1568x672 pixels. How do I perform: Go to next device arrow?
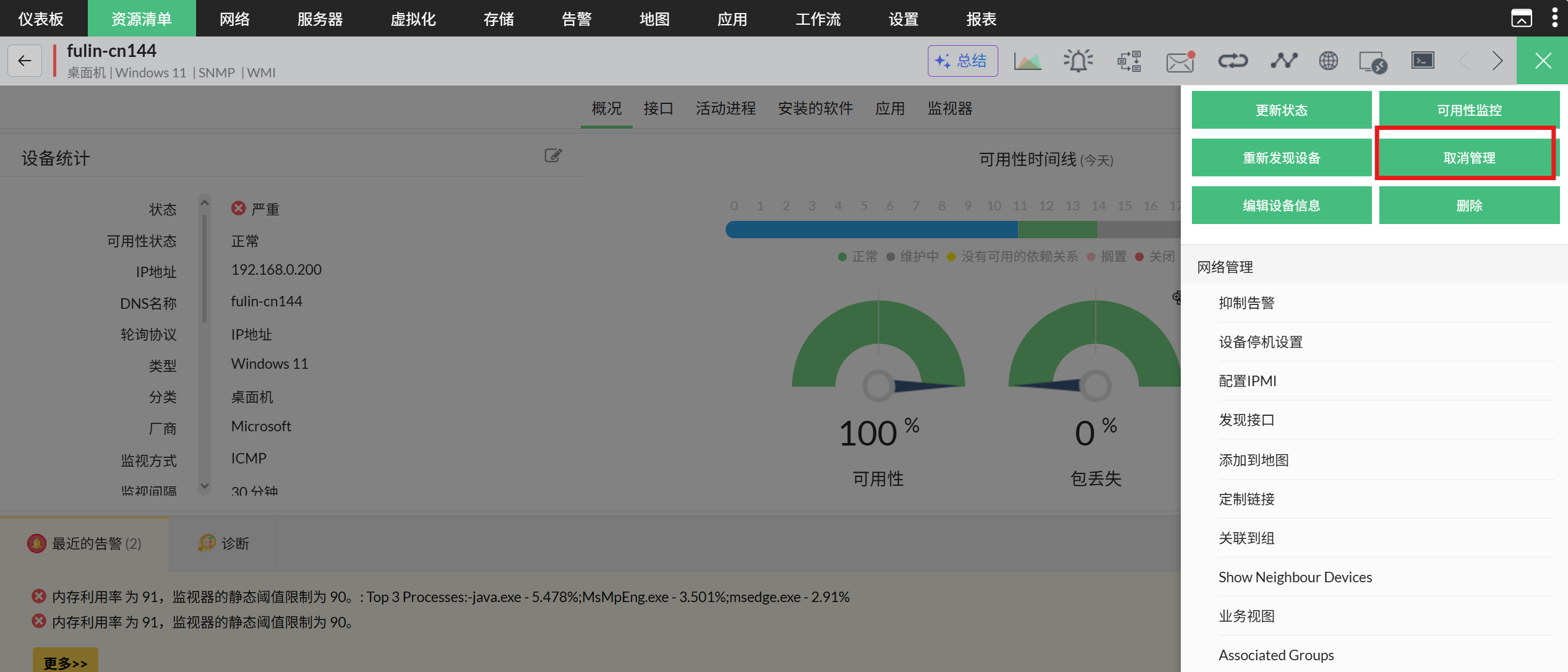1497,61
